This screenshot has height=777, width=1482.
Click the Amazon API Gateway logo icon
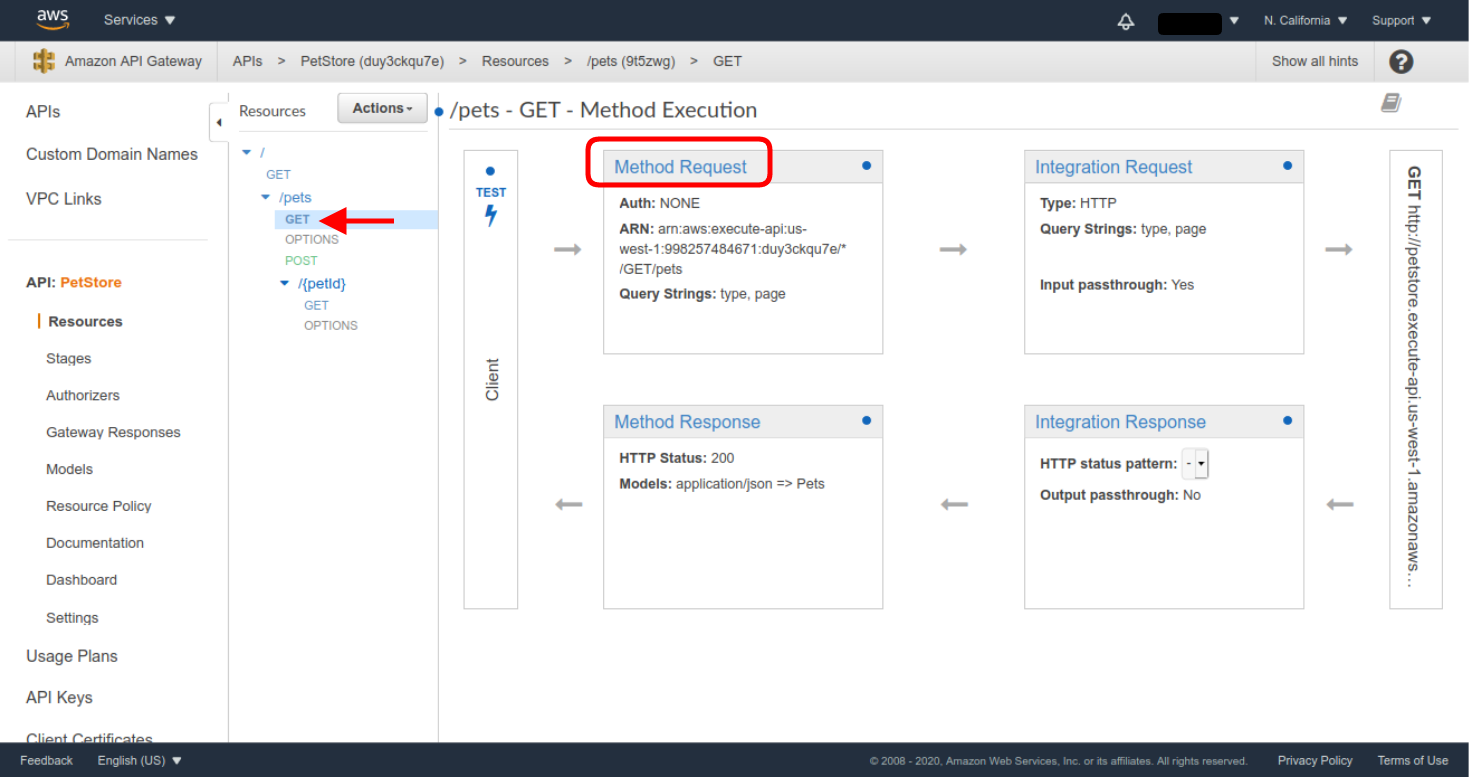(44, 61)
